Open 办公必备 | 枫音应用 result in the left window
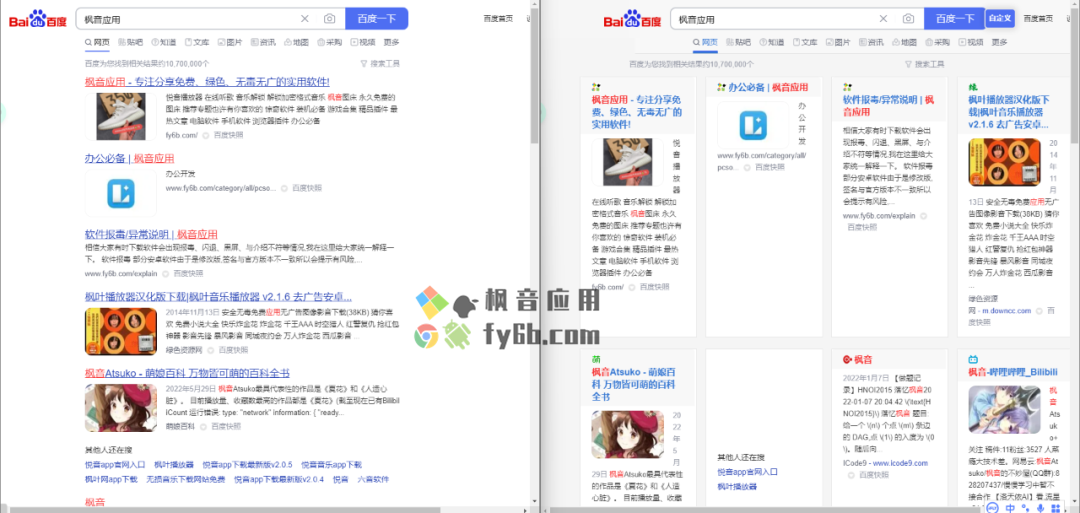Image resolution: width=1080 pixels, height=513 pixels. [x=129, y=158]
